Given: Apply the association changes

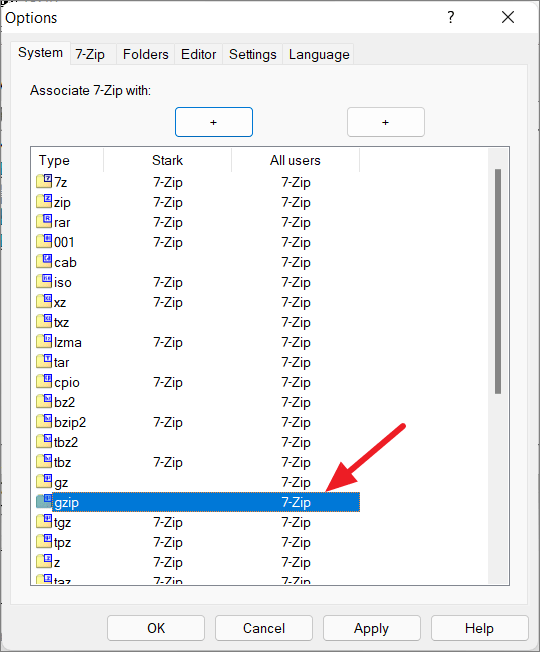Looking at the screenshot, I should (x=372, y=628).
